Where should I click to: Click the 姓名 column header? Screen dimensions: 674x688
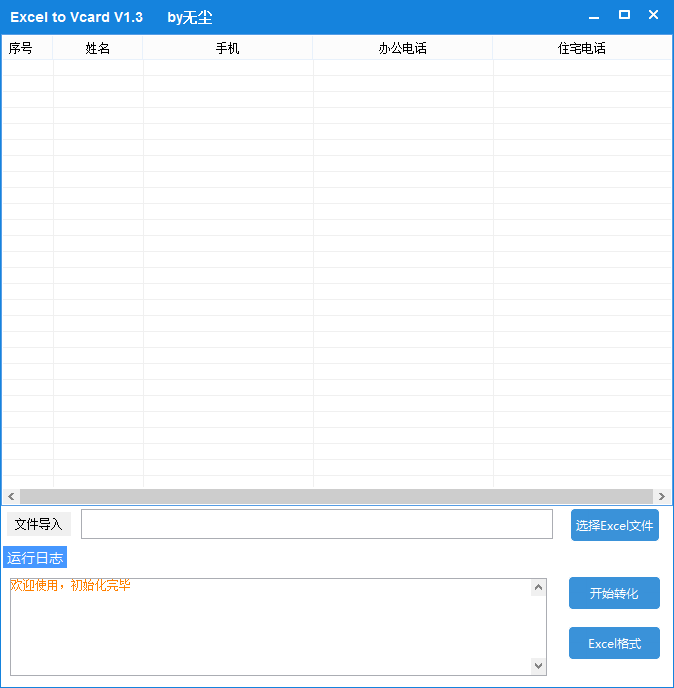coord(97,48)
